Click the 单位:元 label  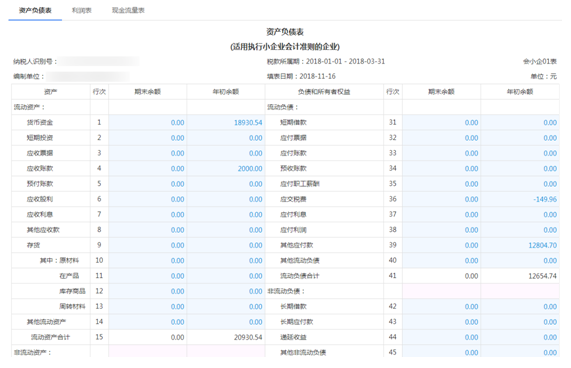coord(544,76)
